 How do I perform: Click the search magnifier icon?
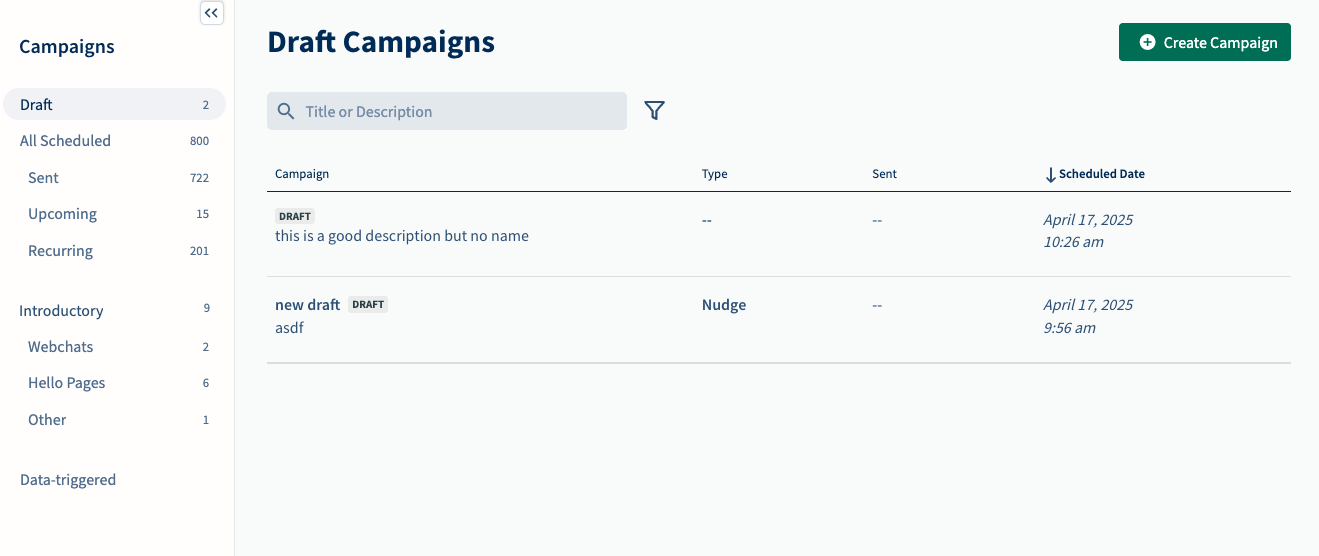[x=286, y=111]
